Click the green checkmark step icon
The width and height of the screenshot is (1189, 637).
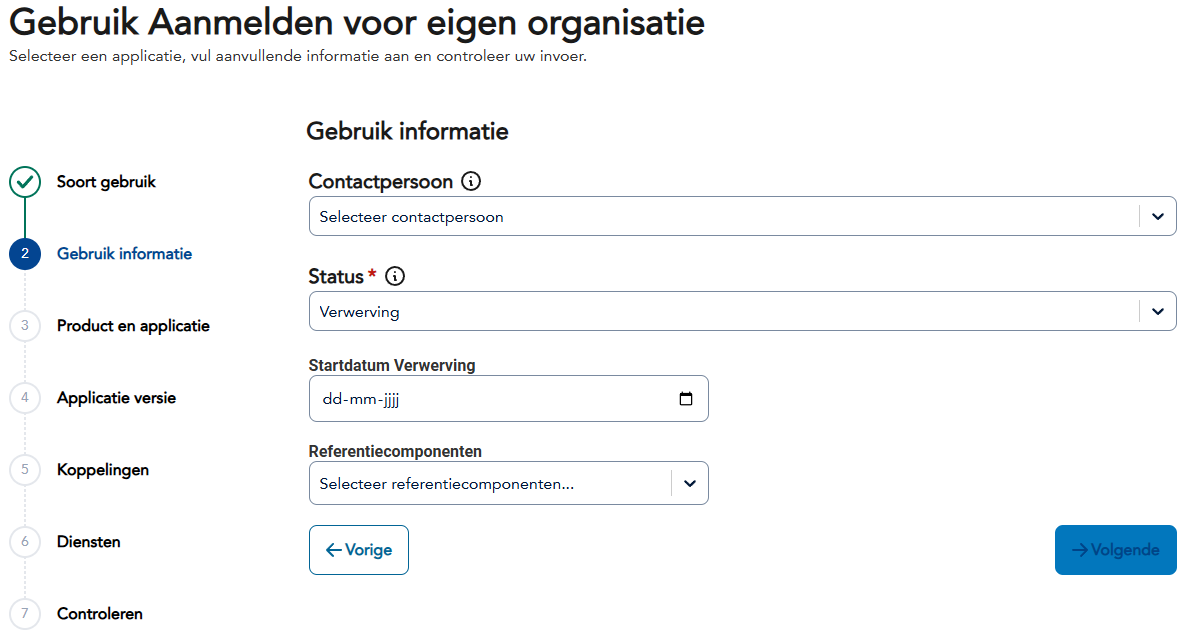[x=25, y=182]
